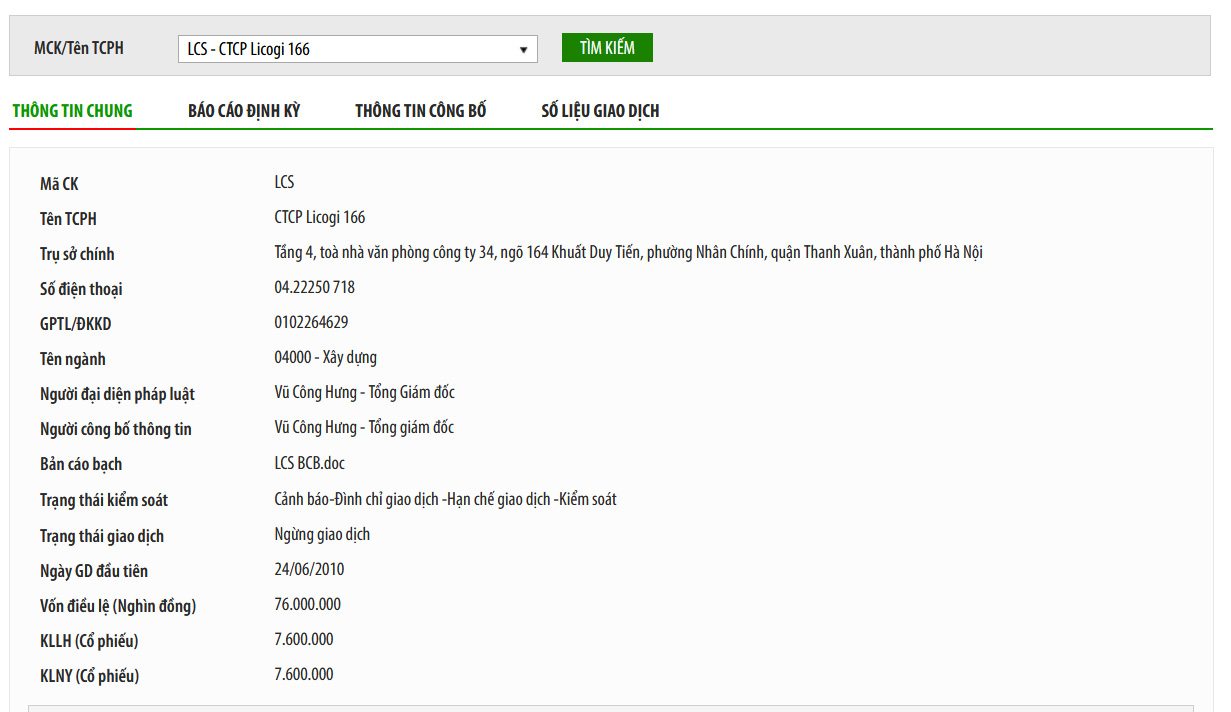Click the Người đại diện pháp luật label
The width and height of the screenshot is (1231, 712).
point(117,394)
